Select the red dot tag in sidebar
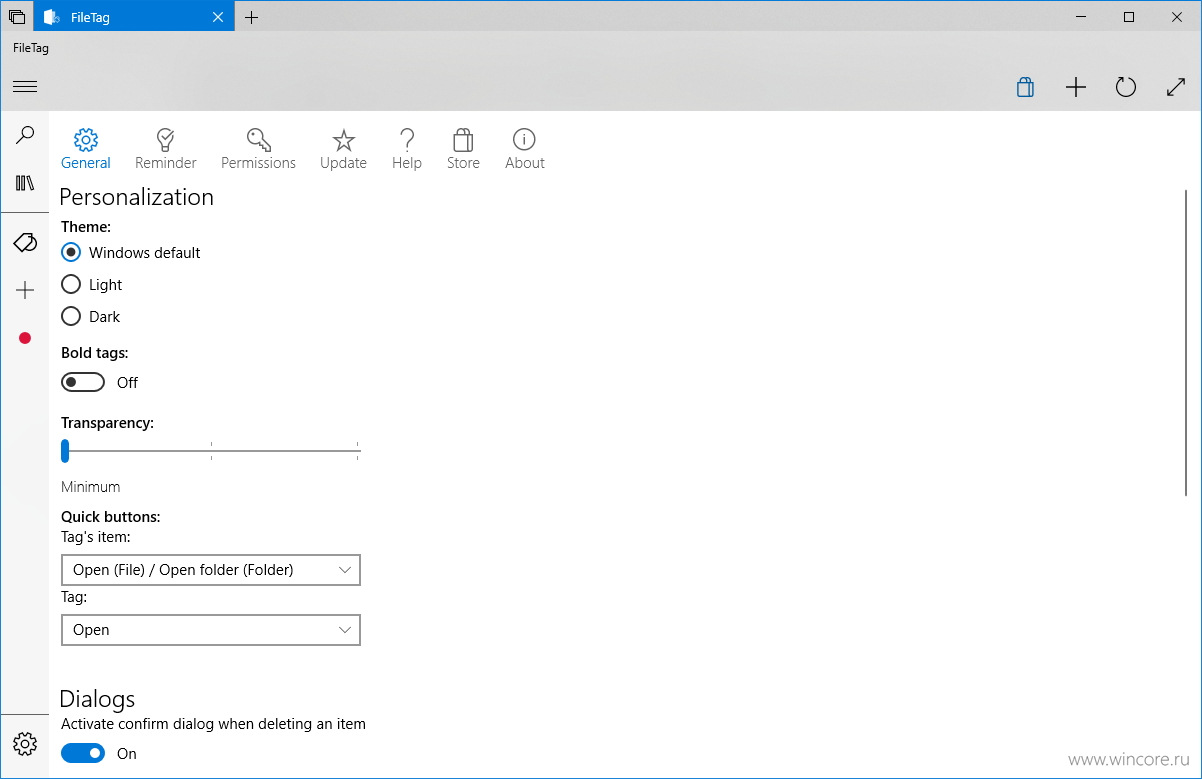 (25, 338)
